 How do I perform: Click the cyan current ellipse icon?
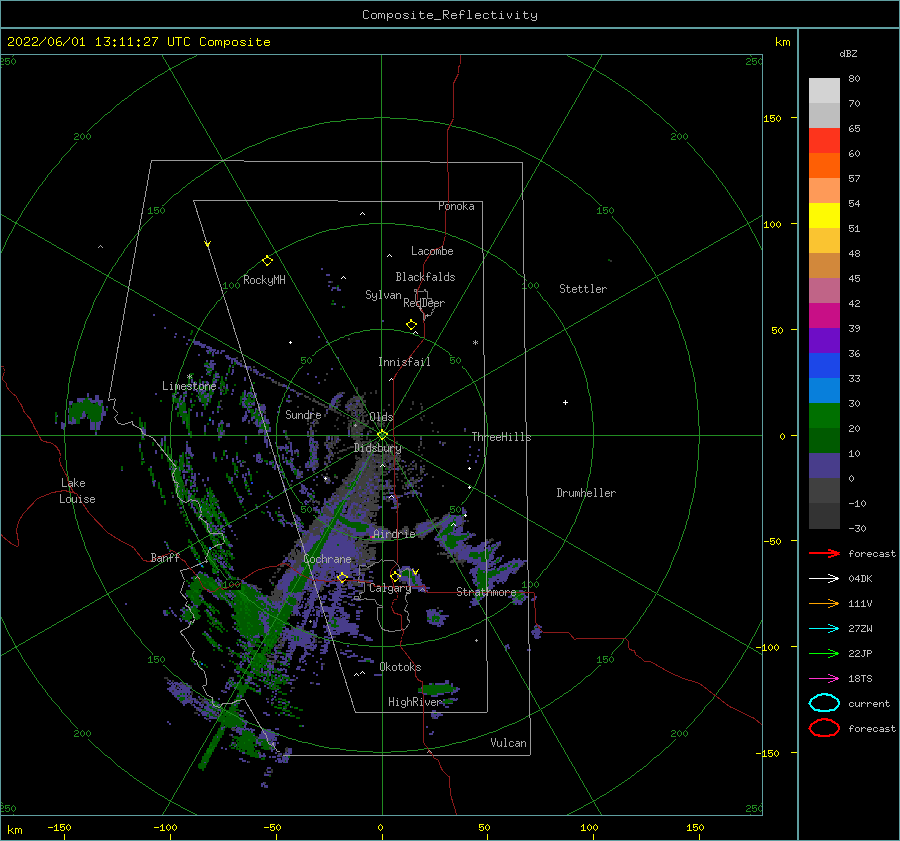(x=824, y=703)
